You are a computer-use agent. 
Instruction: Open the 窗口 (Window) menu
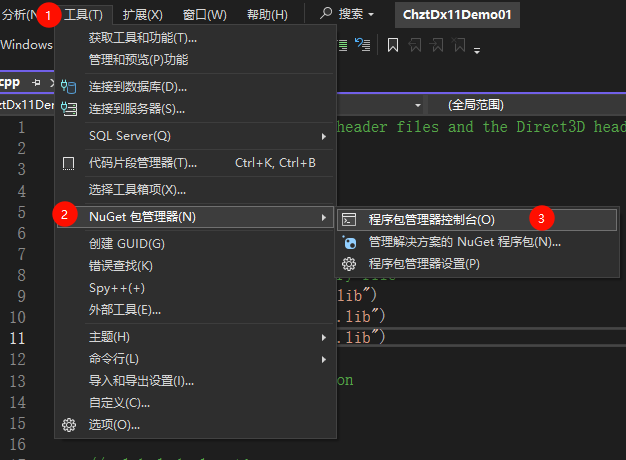coord(205,15)
